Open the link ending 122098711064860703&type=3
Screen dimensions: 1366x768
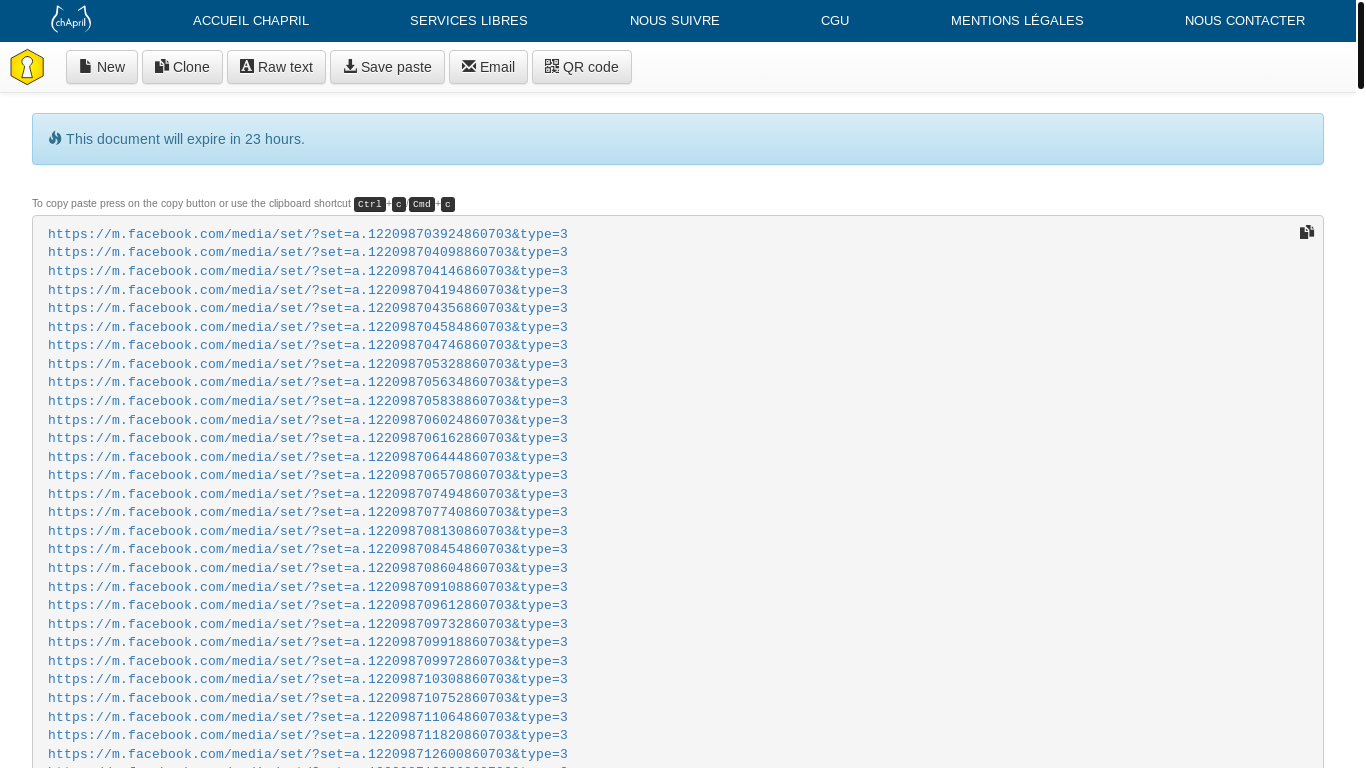click(308, 717)
